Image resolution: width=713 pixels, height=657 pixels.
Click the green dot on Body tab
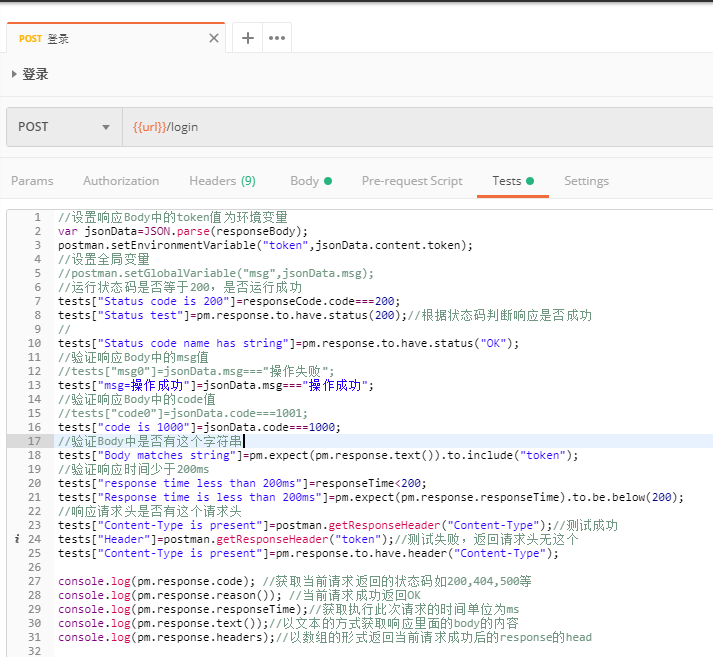[x=328, y=181]
